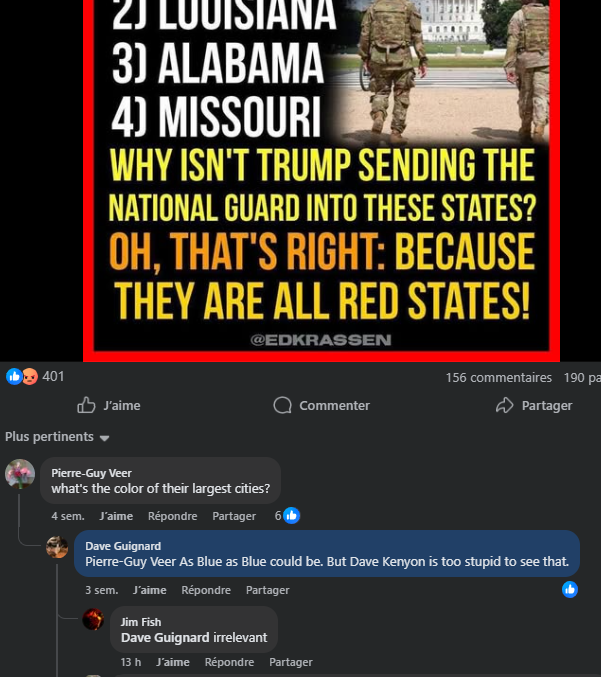Click like badge on Dave Guignard's reply

coord(570,589)
